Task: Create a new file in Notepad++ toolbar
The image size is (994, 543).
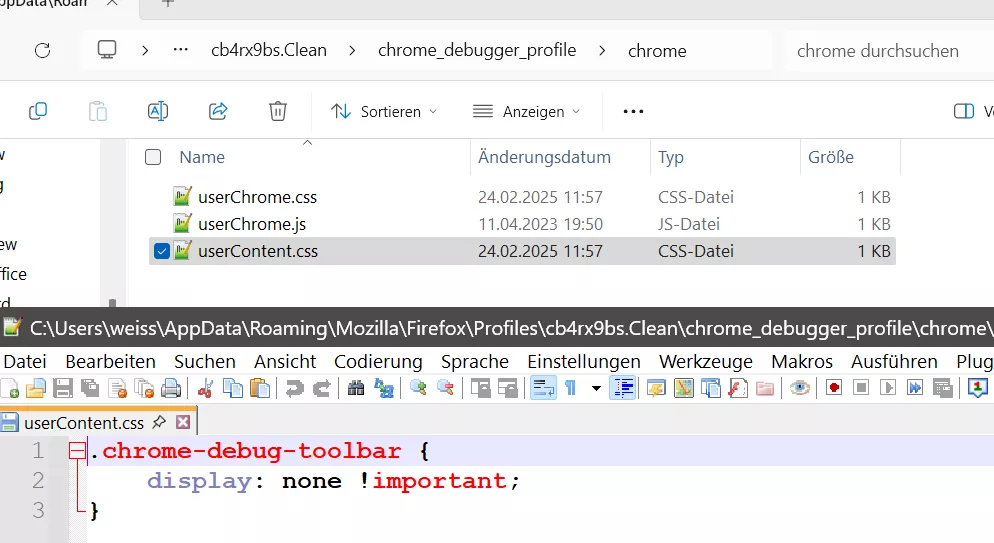Action: 10,388
